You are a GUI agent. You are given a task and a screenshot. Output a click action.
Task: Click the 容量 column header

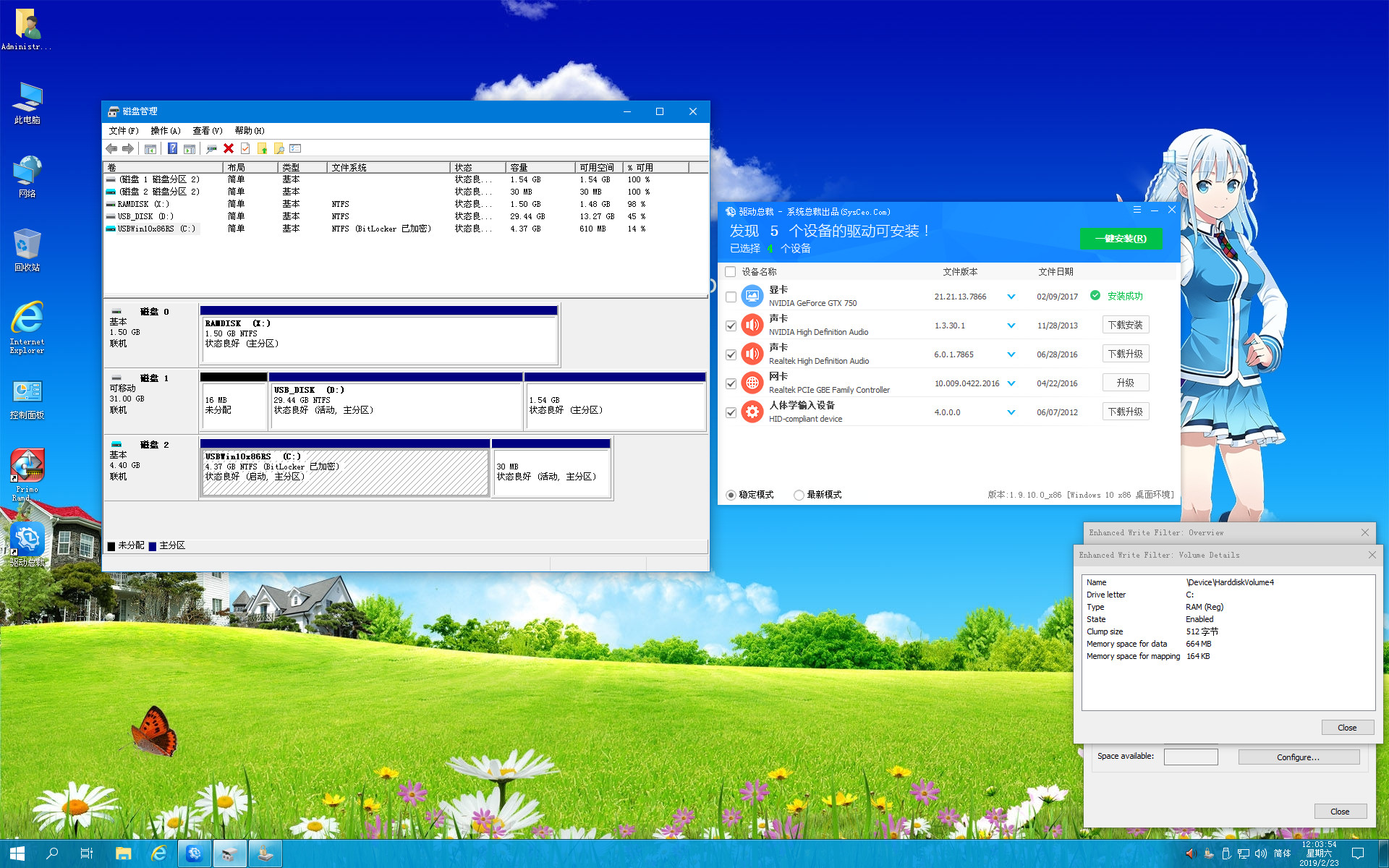[x=540, y=167]
